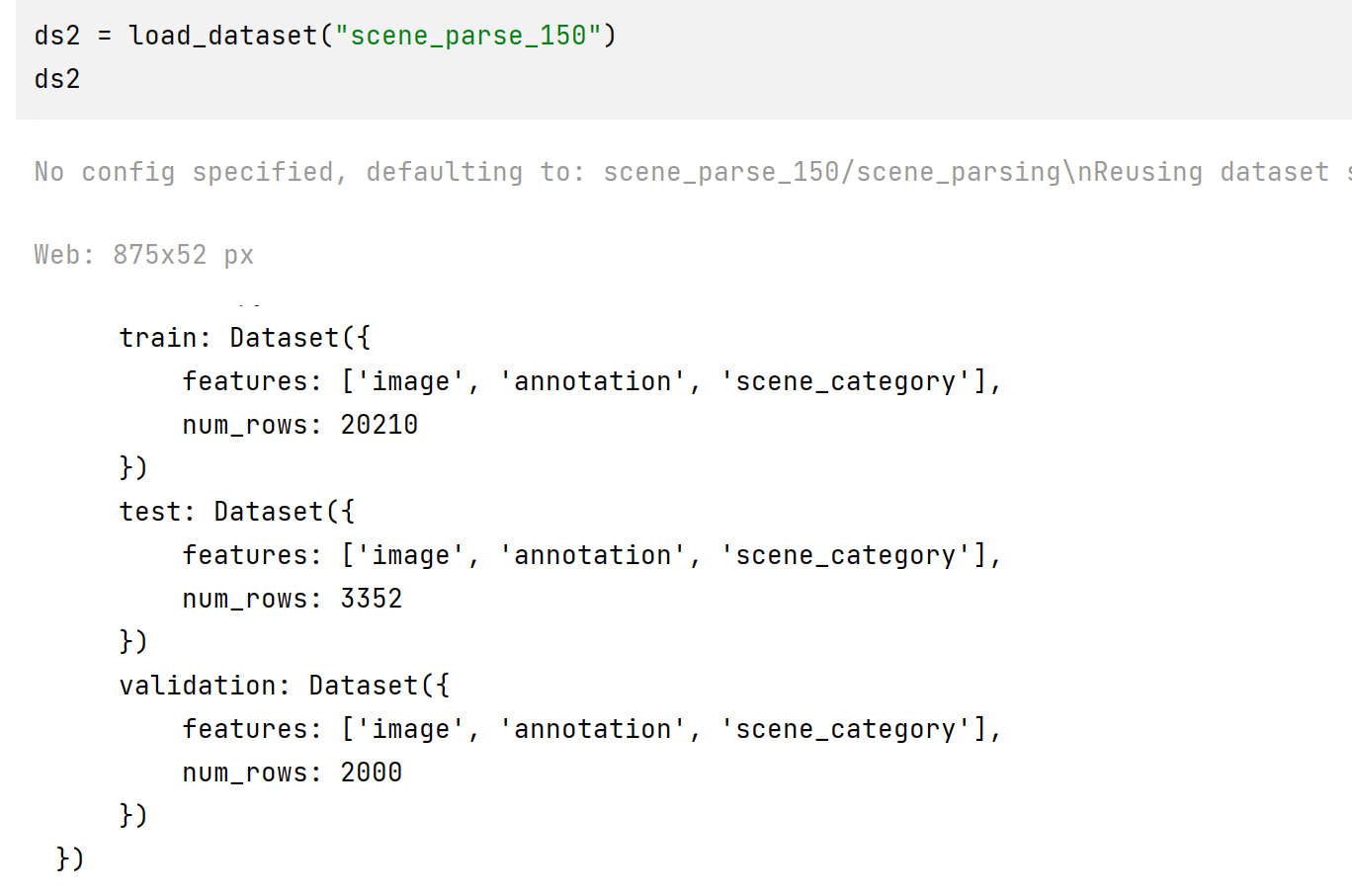Click the "train: Dataset({" line
The image size is (1352, 896).
coord(244,338)
